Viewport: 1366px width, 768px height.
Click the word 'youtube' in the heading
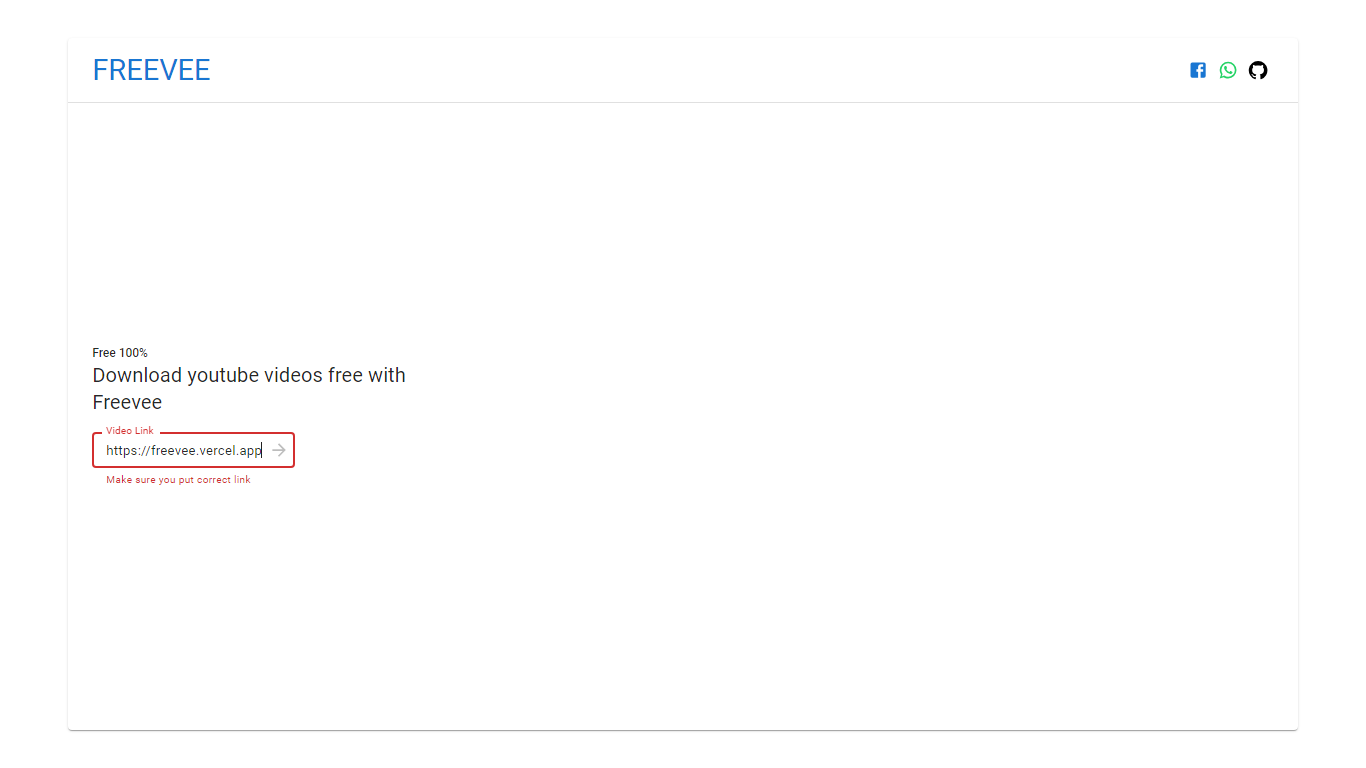pos(224,376)
